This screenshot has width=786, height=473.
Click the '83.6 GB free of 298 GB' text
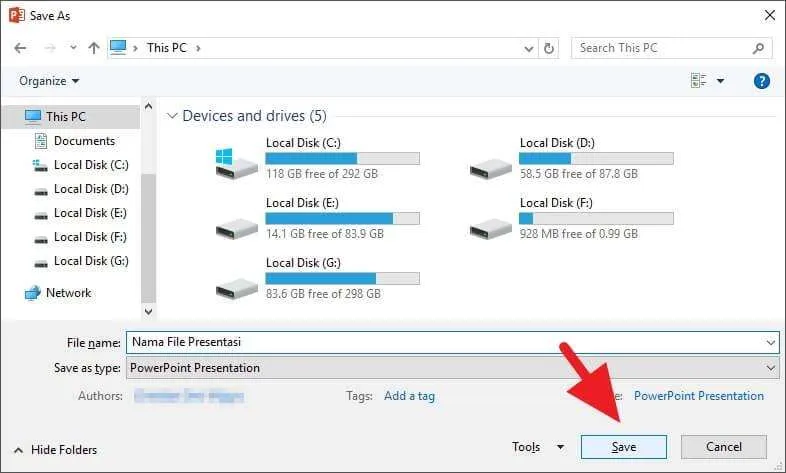pyautogui.click(x=323, y=294)
